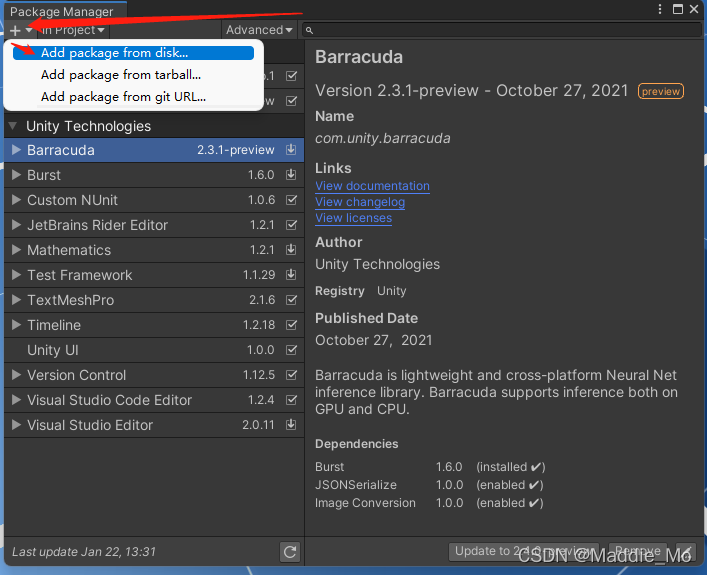The height and width of the screenshot is (575, 707).
Task: Maximize the Package Manager window
Action: pyautogui.click(x=678, y=9)
